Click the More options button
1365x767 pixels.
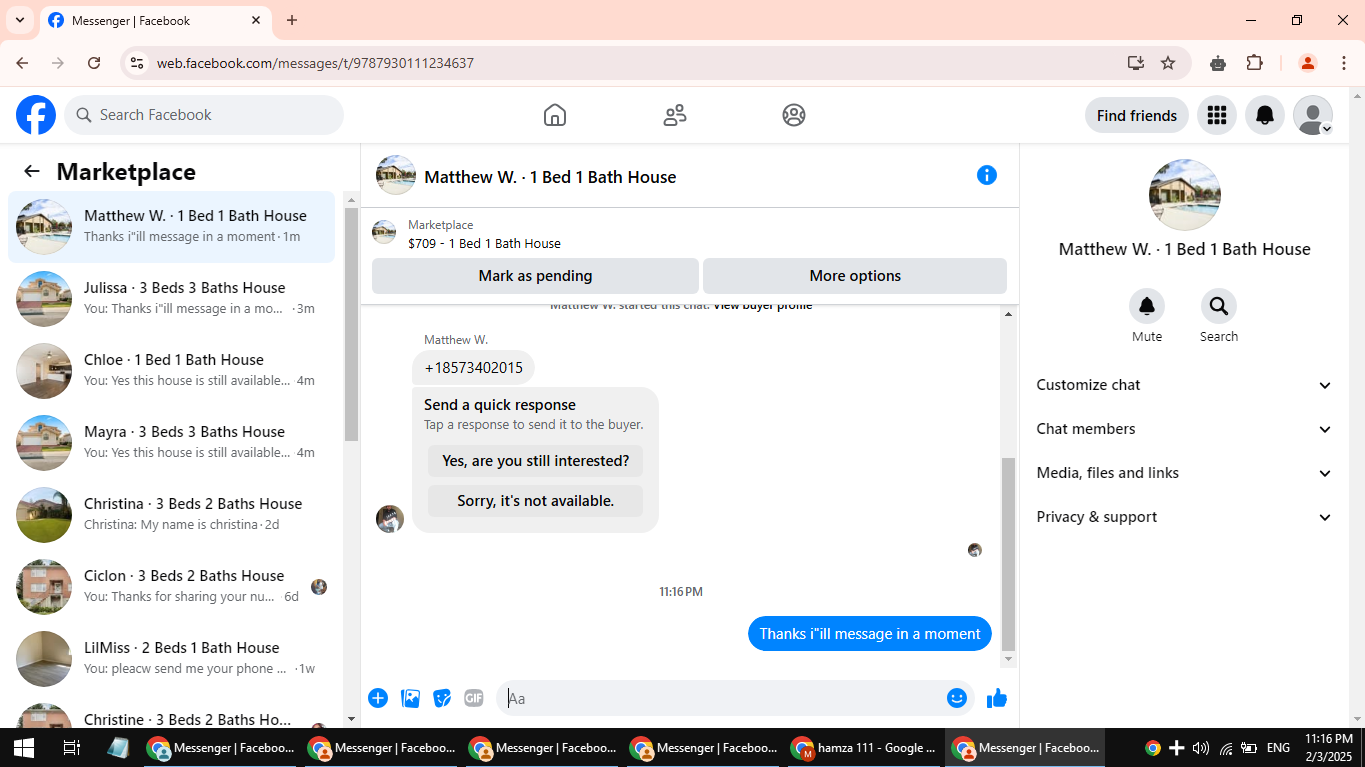click(x=855, y=276)
